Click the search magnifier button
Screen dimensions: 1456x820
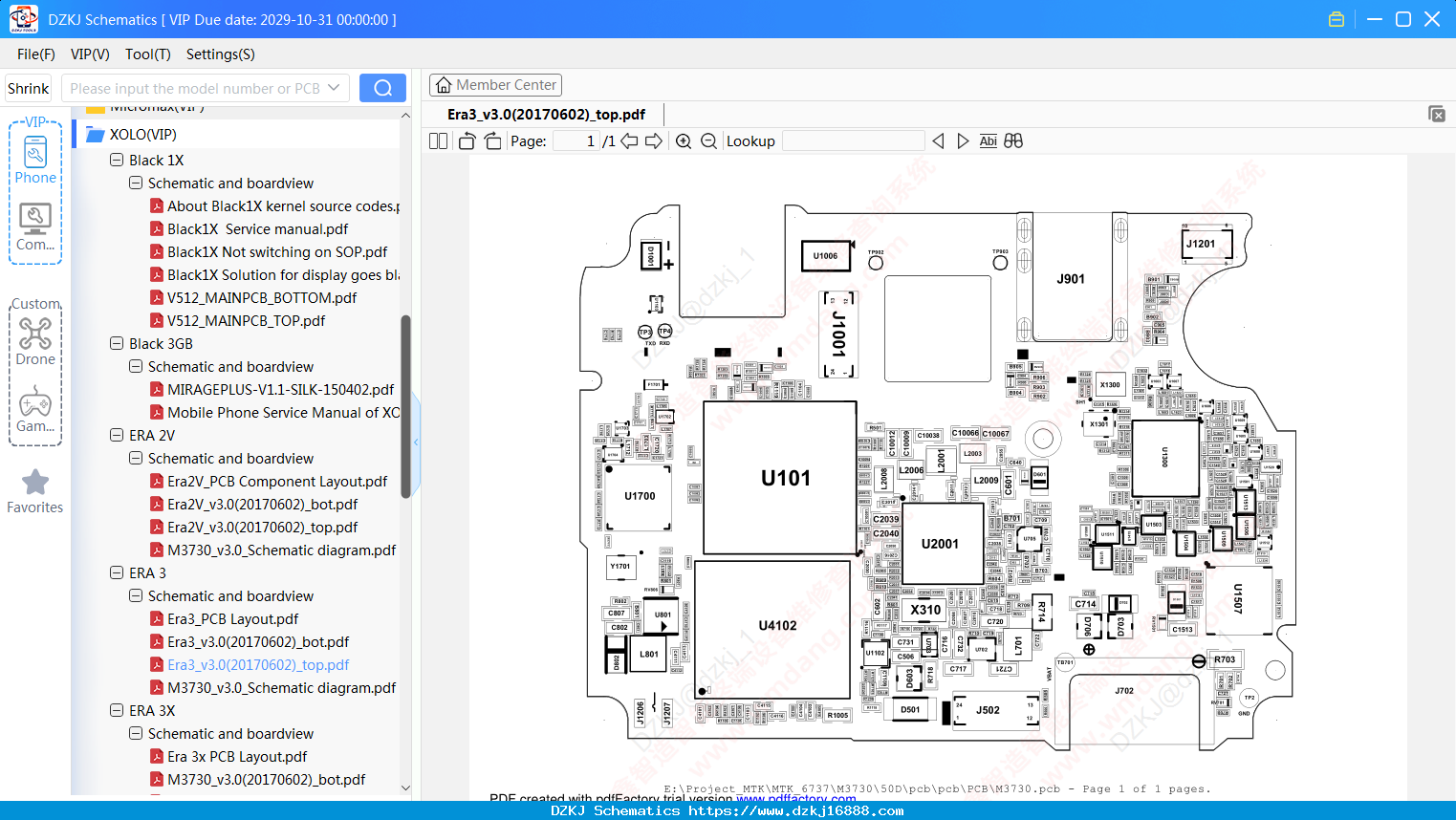pos(382,88)
